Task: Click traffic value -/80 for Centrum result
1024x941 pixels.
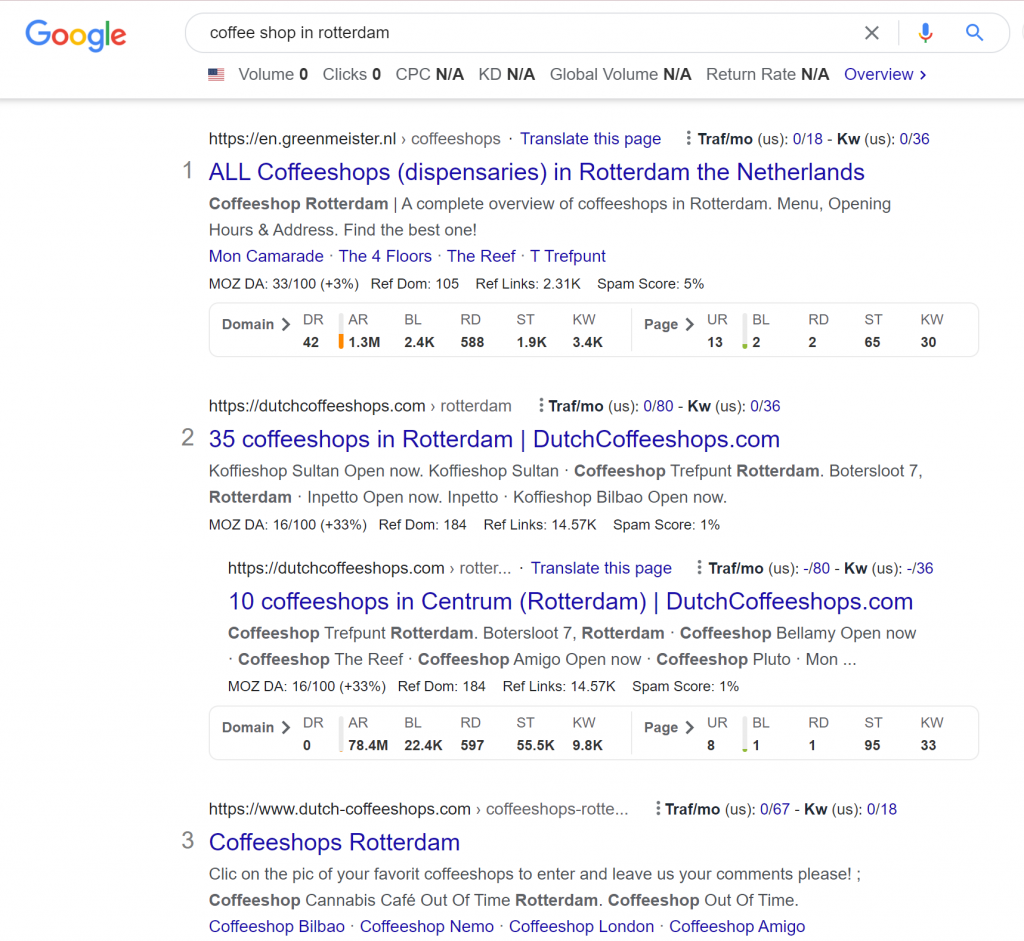Action: pyautogui.click(x=816, y=567)
